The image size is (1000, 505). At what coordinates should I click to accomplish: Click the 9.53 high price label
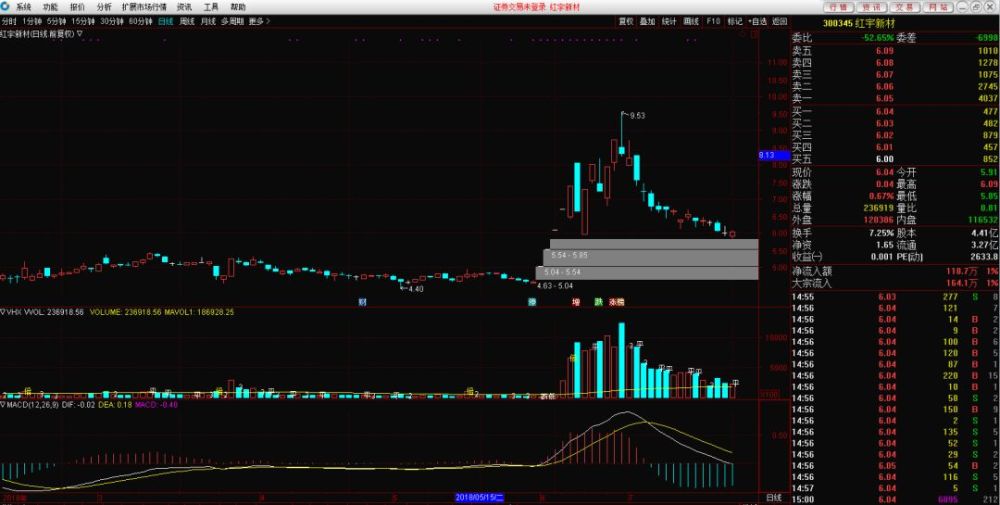pyautogui.click(x=637, y=116)
